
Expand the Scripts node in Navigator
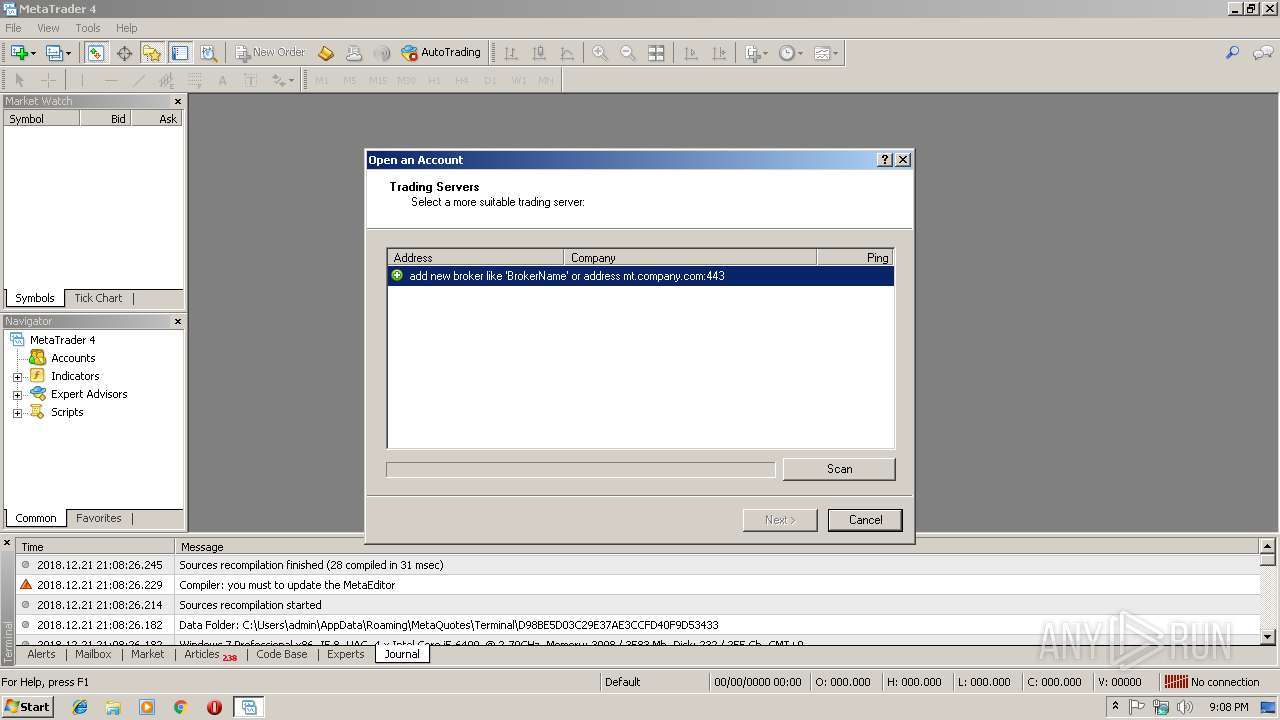tap(17, 413)
